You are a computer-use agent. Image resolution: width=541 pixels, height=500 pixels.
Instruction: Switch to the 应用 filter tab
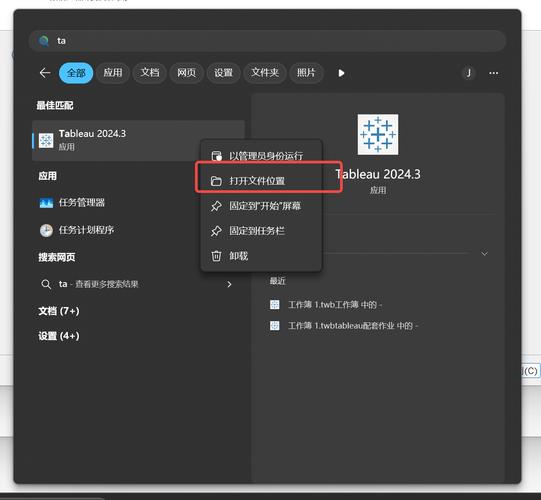tap(113, 73)
